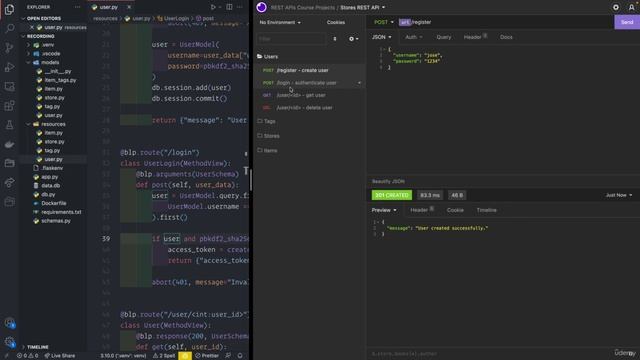This screenshot has height=360, width=640.
Task: Collapse the models folder
Action: (x=50, y=62)
